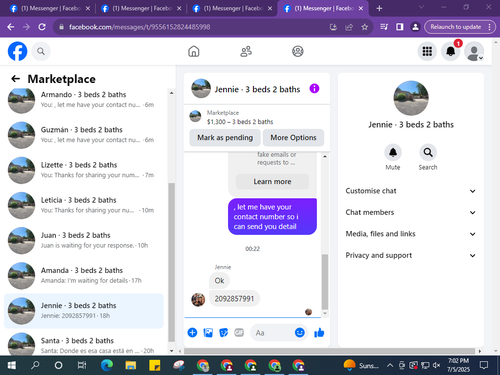Bookmark this page with the star
This screenshot has height=375, width=500.
pyautogui.click(x=365, y=27)
